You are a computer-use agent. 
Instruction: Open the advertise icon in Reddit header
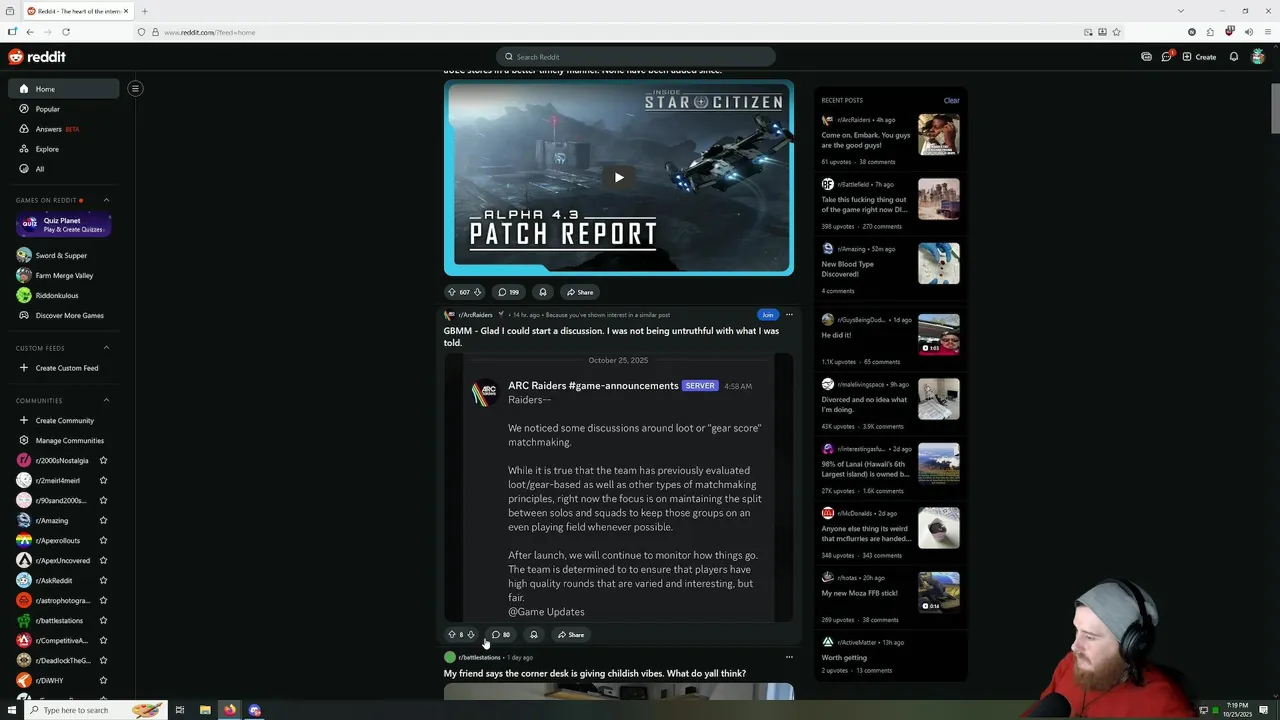click(x=1146, y=57)
